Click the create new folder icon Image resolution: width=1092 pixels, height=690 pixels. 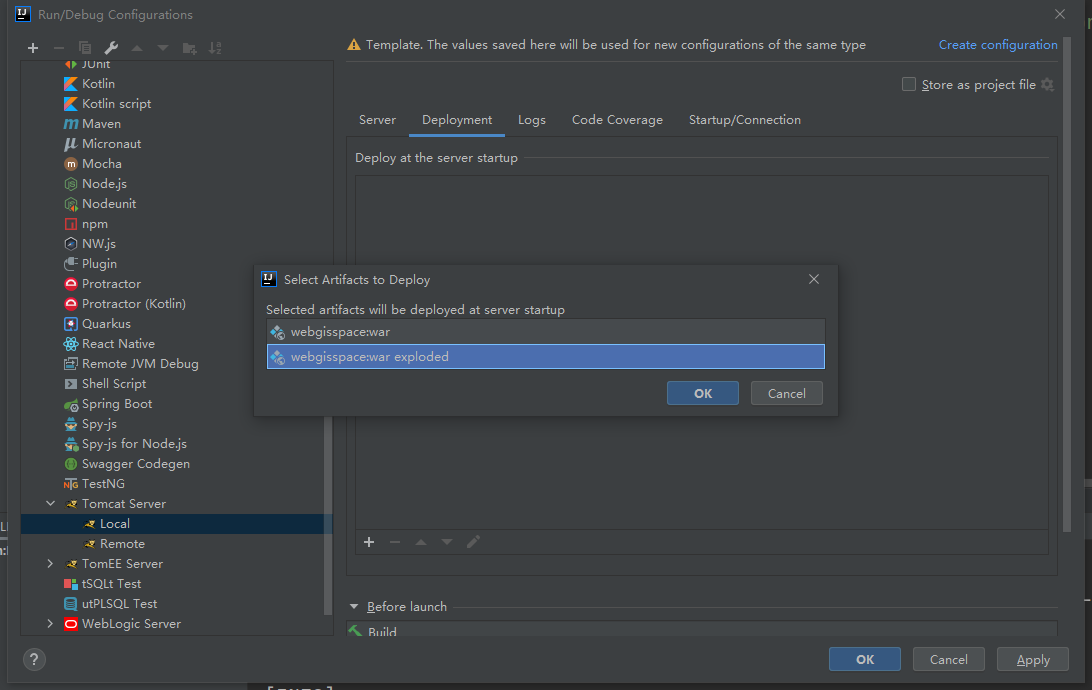point(189,48)
